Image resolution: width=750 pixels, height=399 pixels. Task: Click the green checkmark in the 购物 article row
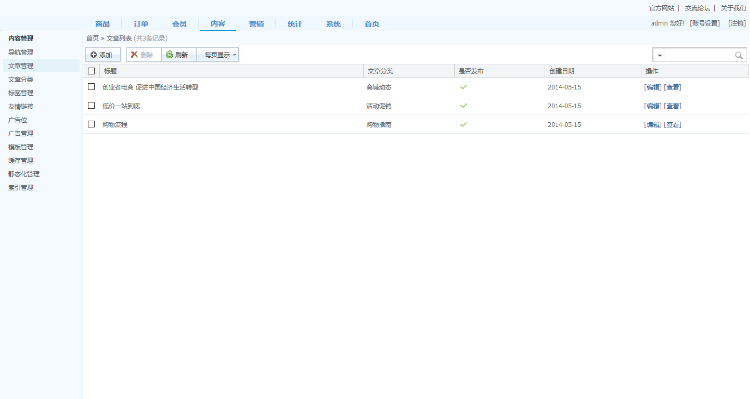pos(463,124)
